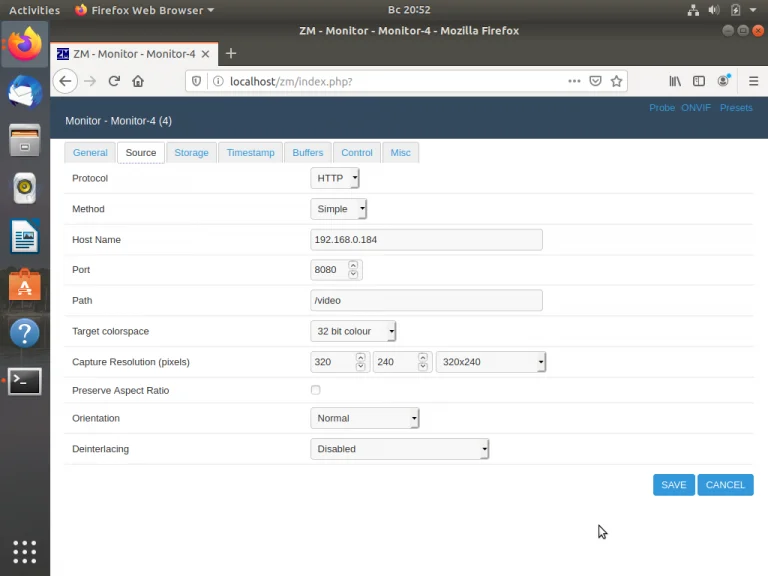
Task: Save the page to Pocket icon
Action: [x=595, y=81]
